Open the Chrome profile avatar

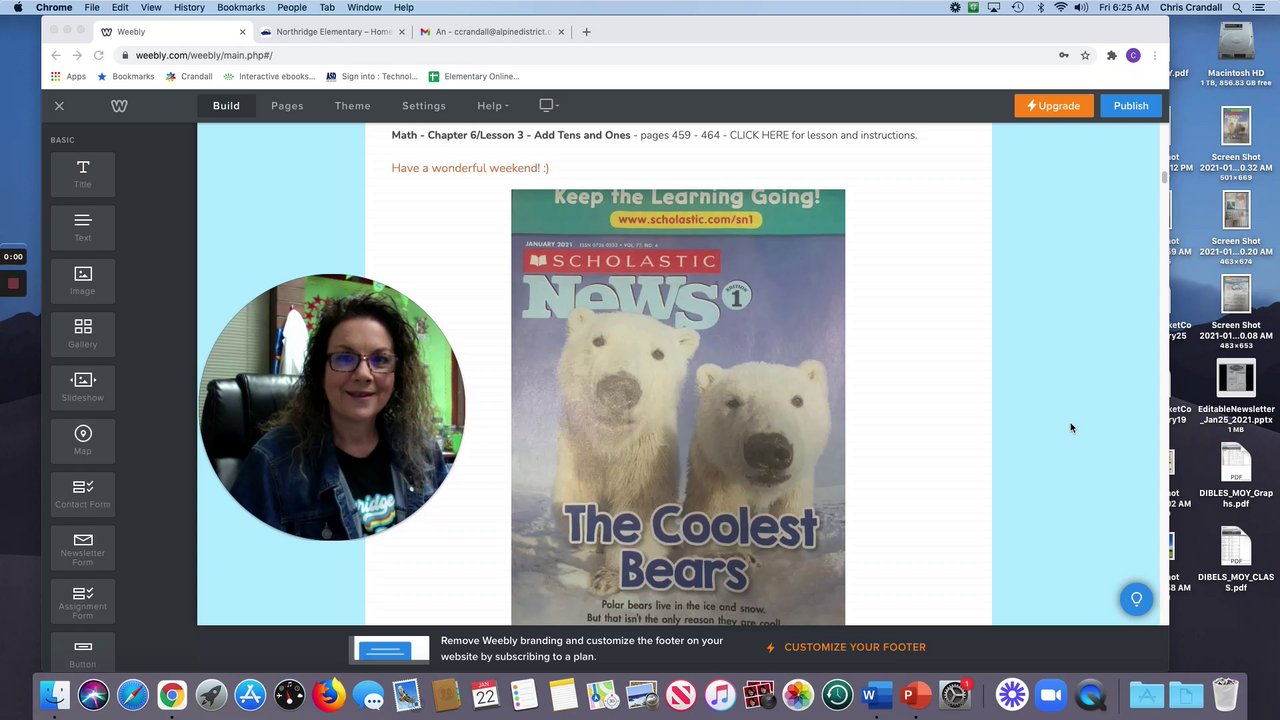(1133, 55)
